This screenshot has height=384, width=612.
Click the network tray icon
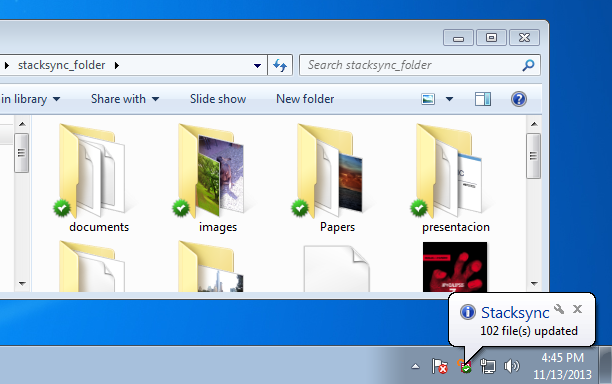tap(487, 366)
